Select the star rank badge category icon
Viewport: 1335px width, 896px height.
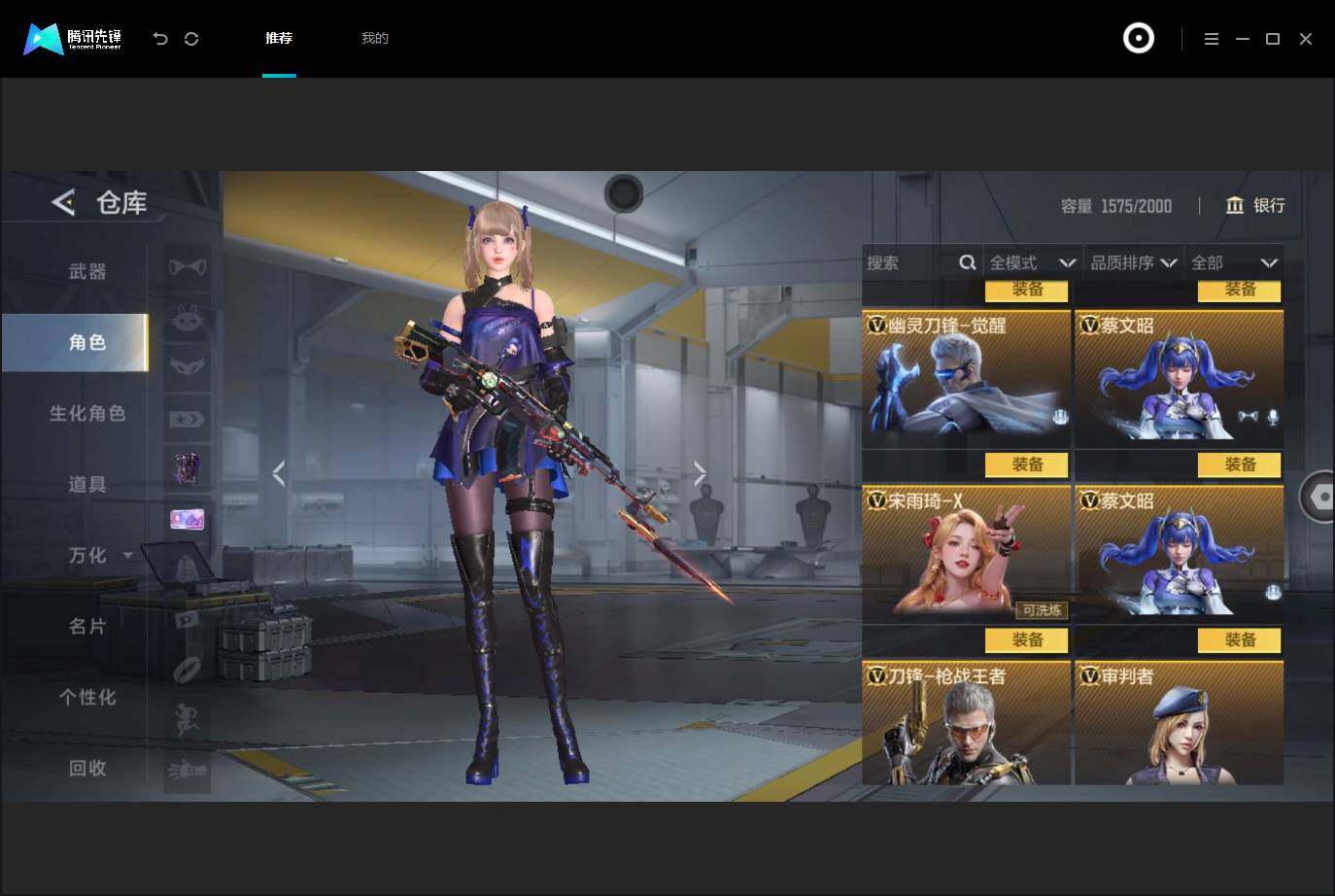[x=188, y=418]
